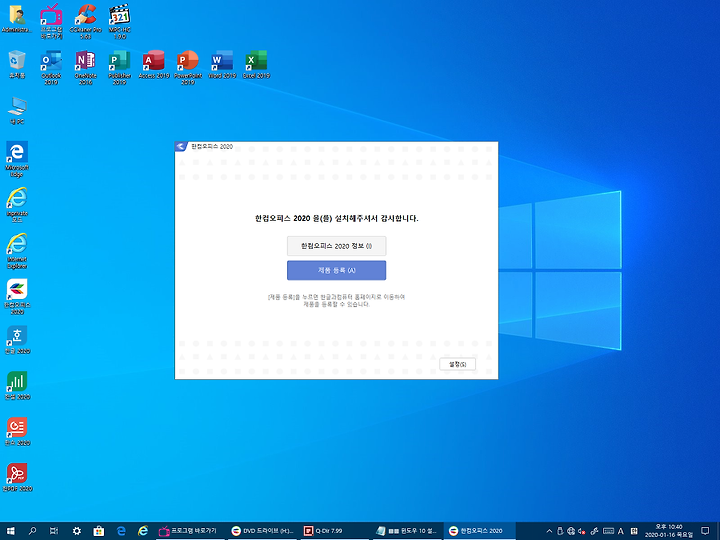Launch 한PDF 2020 desktop shortcut
720x540 pixels.
click(x=17, y=478)
